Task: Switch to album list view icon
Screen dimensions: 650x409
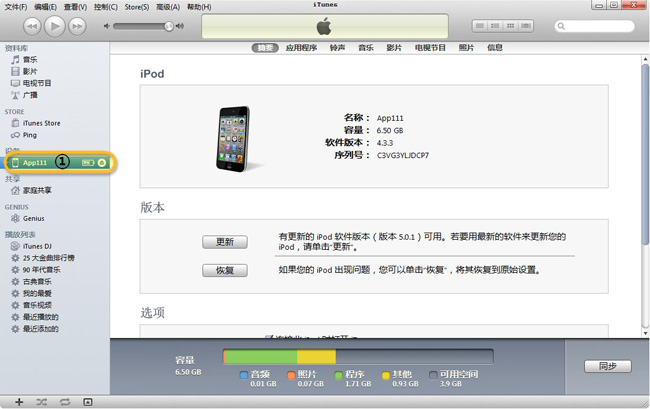Action: pyautogui.click(x=495, y=26)
